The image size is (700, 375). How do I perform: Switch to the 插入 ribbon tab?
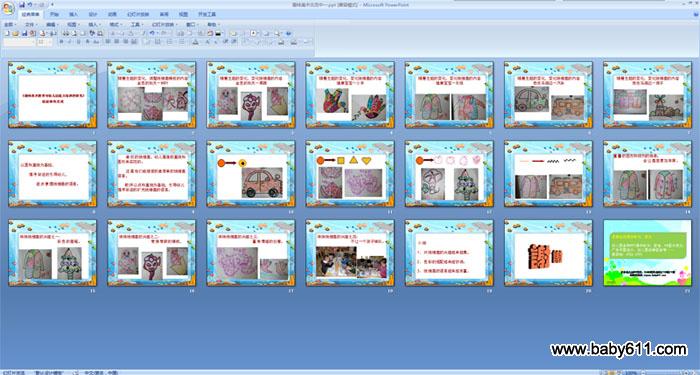(x=73, y=14)
